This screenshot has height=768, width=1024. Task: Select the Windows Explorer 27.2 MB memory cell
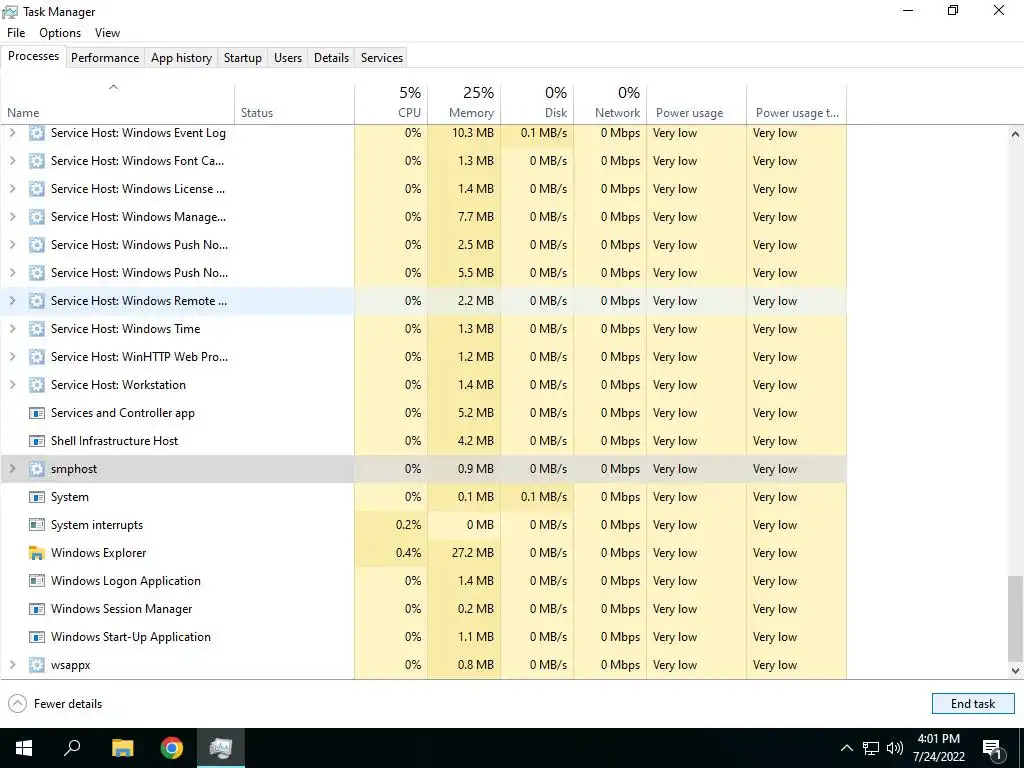[464, 553]
